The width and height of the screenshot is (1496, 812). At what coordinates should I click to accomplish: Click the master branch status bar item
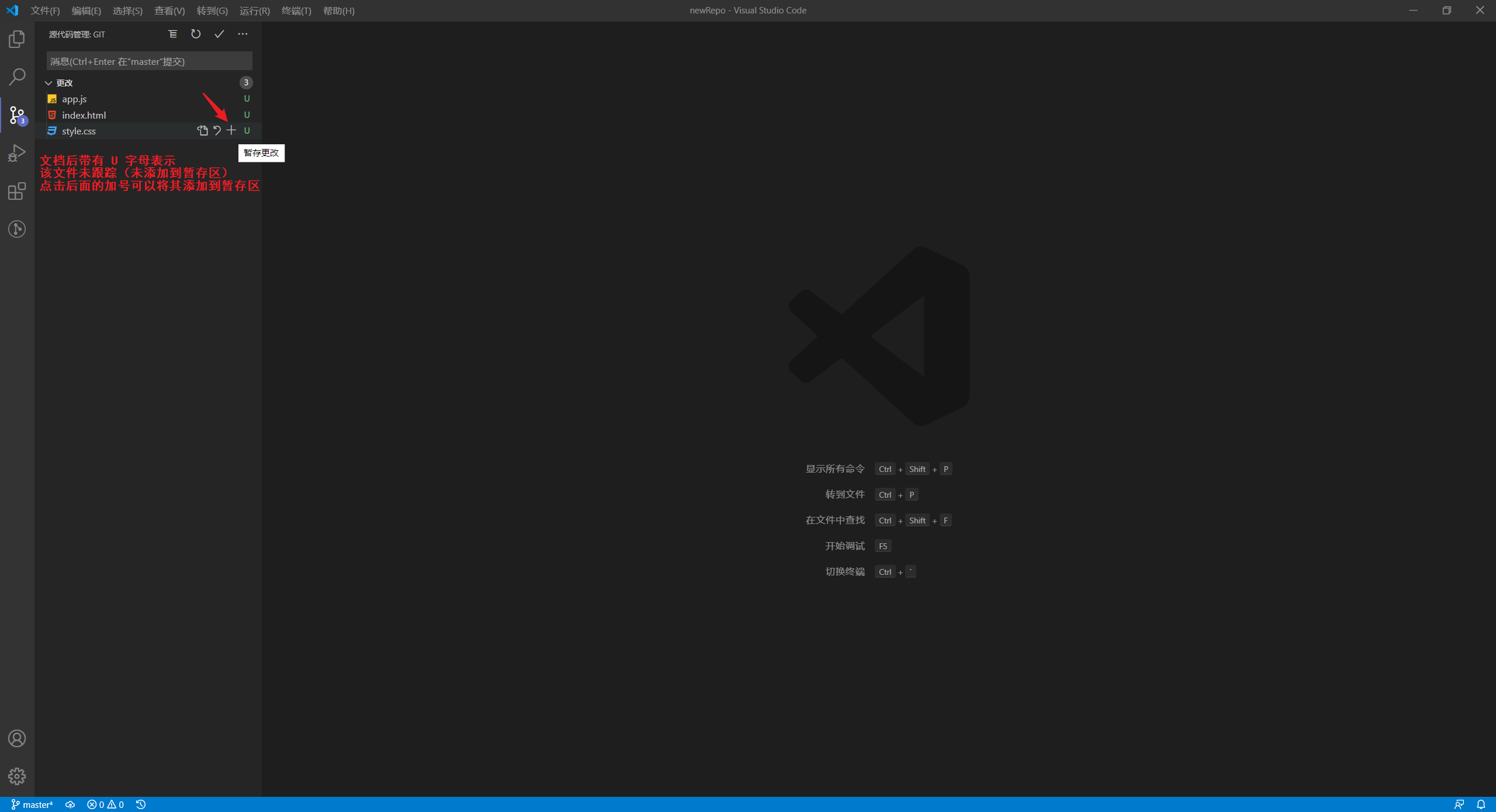coord(32,804)
